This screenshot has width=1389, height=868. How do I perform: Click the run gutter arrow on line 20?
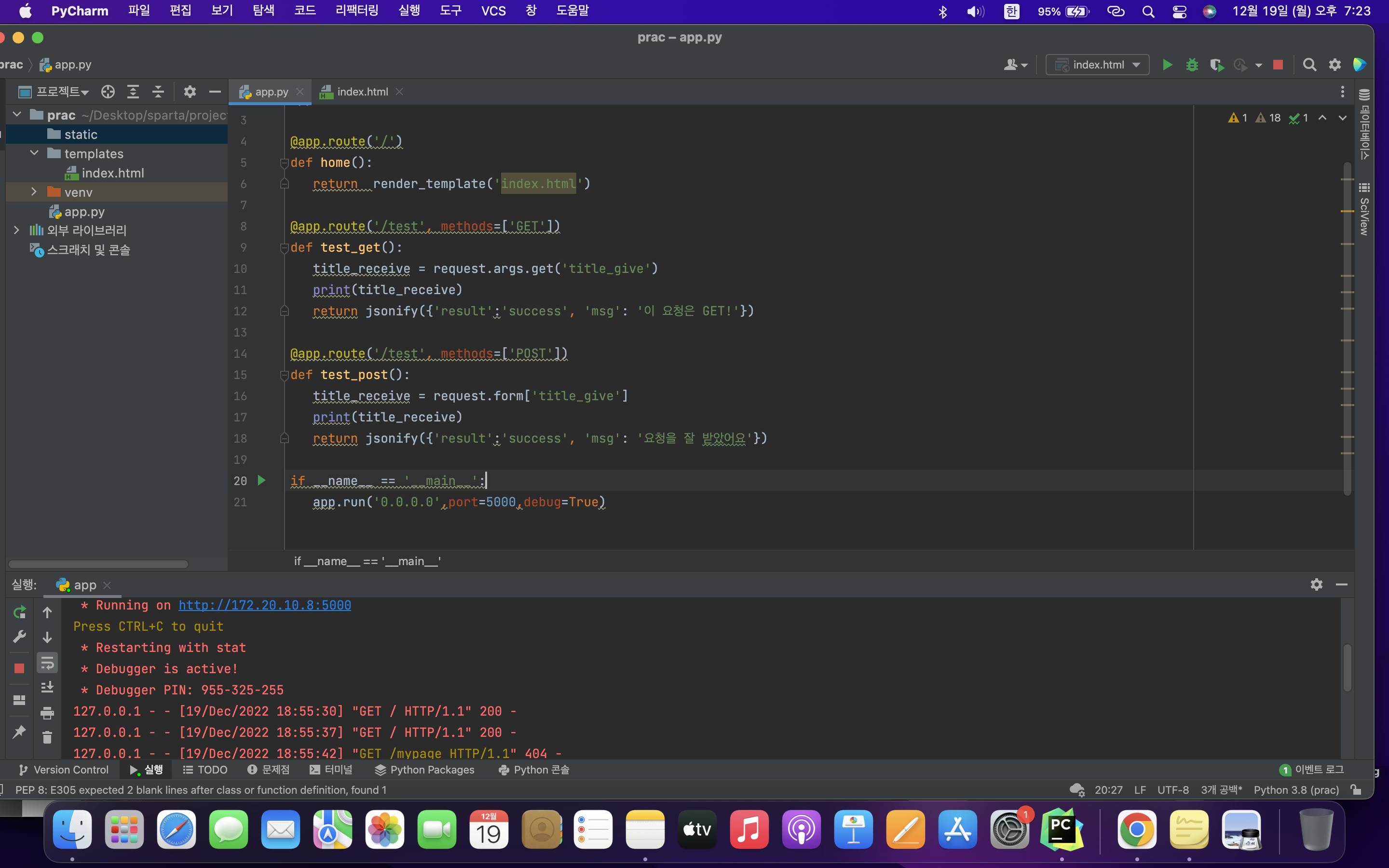point(261,480)
